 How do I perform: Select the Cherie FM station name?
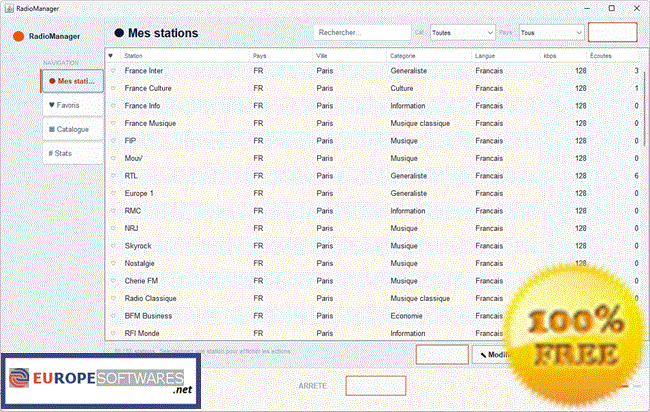[x=141, y=281]
